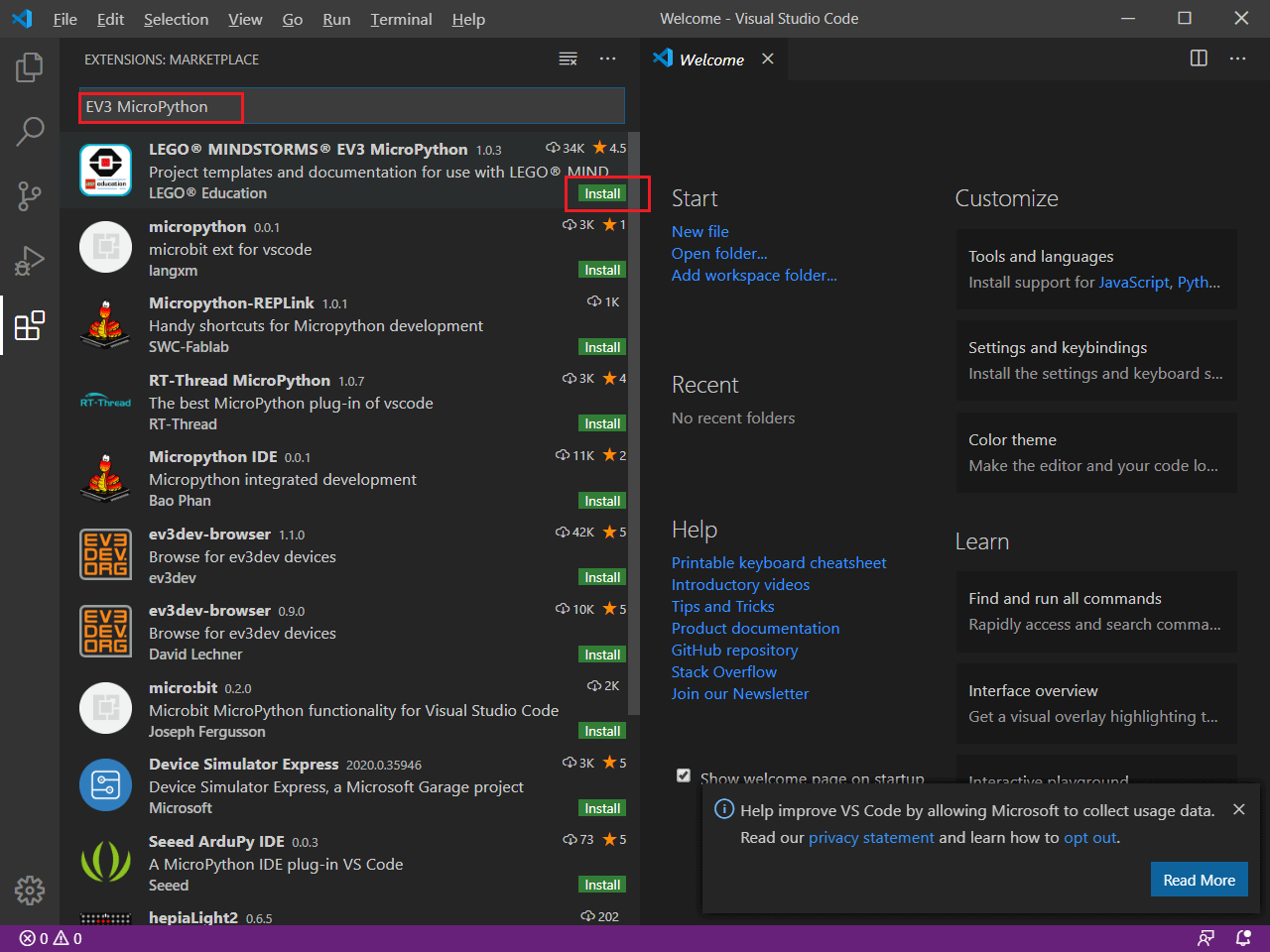Screen dimensions: 1270x952
Task: Toggle Show welcome page on startup checkbox
Action: coord(684,775)
